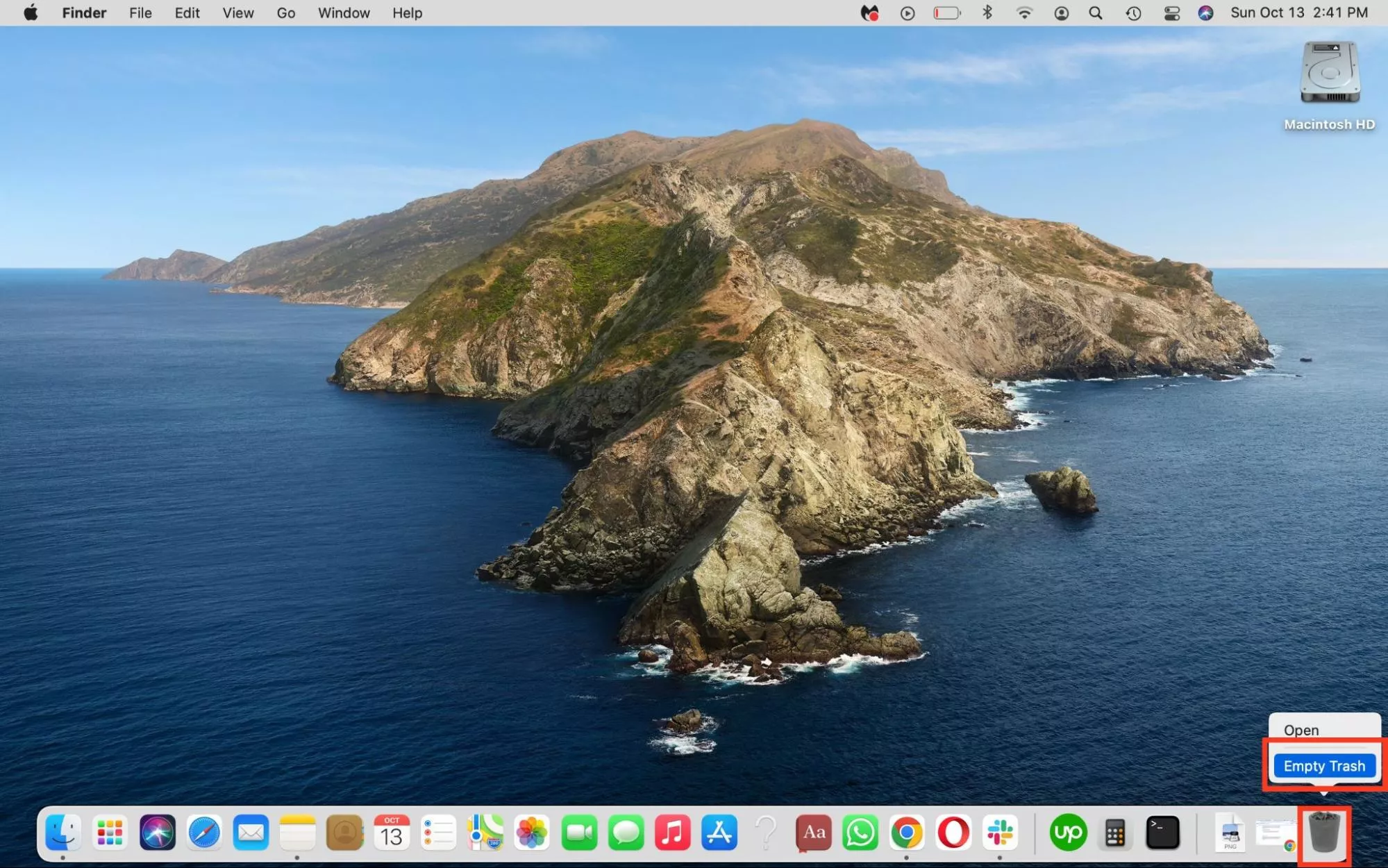Open Siri from the Dock
Screen dimensions: 1388x868
[157, 832]
